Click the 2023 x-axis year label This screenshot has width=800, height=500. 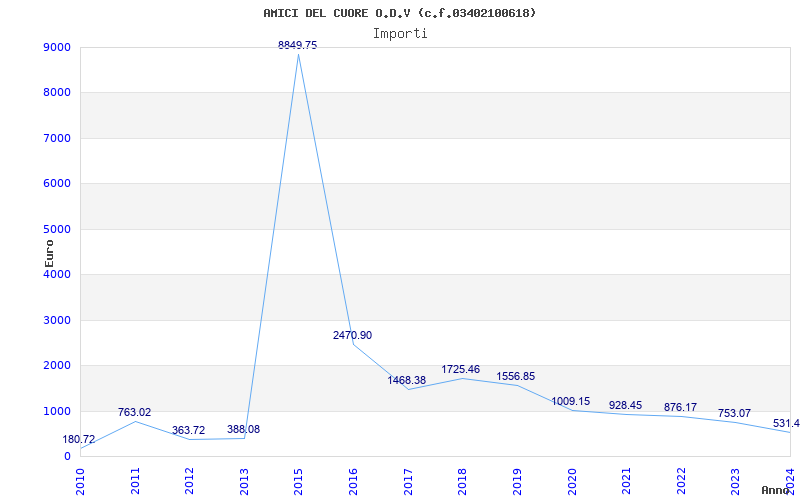[x=736, y=481]
